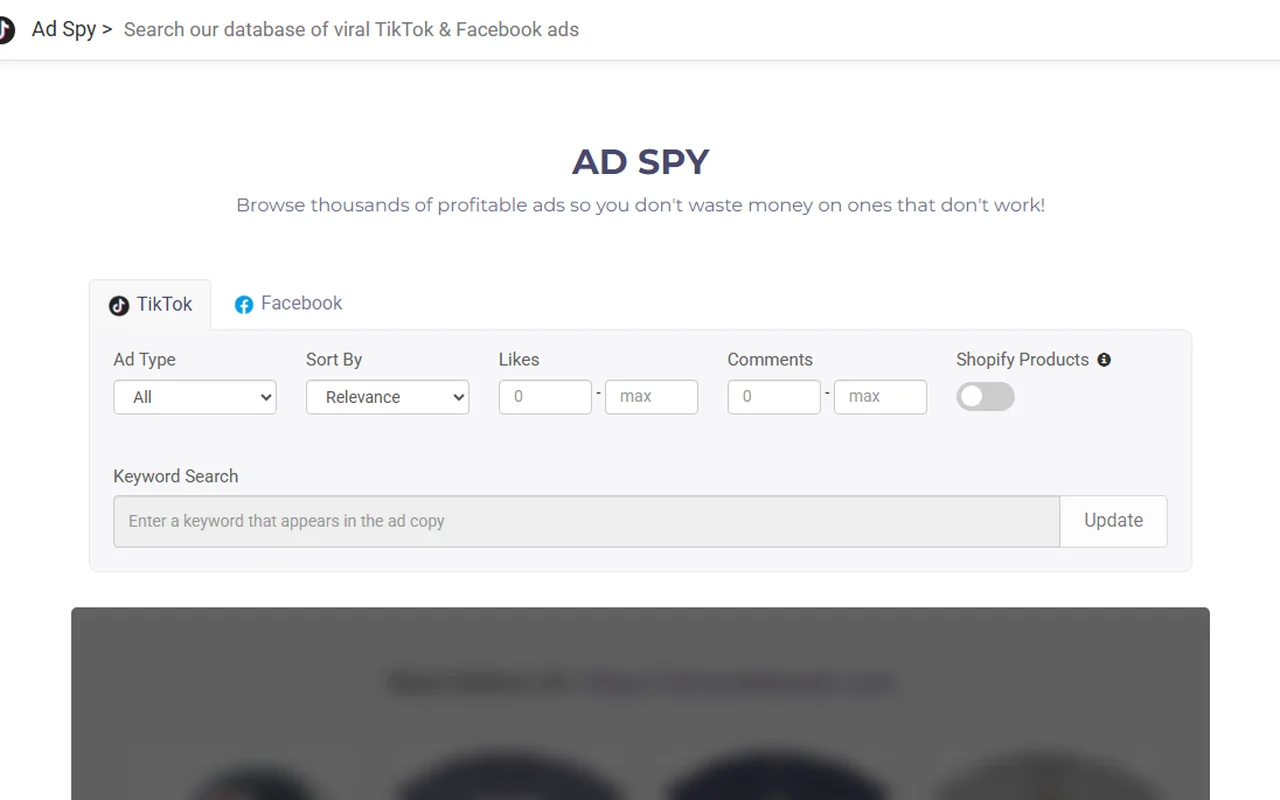Image resolution: width=1280 pixels, height=800 pixels.
Task: Click the Likes minimum field
Action: (x=545, y=397)
